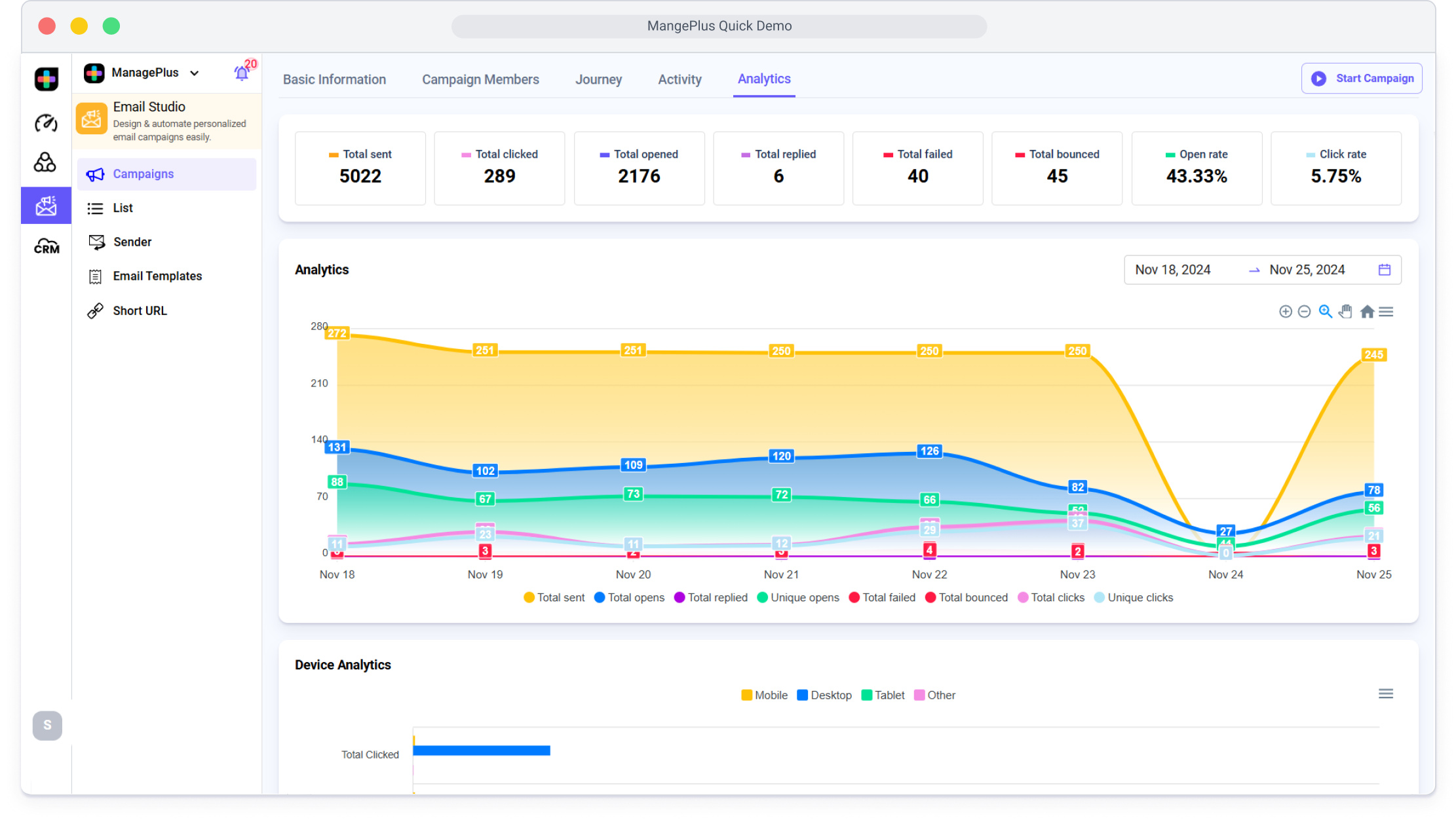
Task: Activate the hand panning tool
Action: (1345, 312)
